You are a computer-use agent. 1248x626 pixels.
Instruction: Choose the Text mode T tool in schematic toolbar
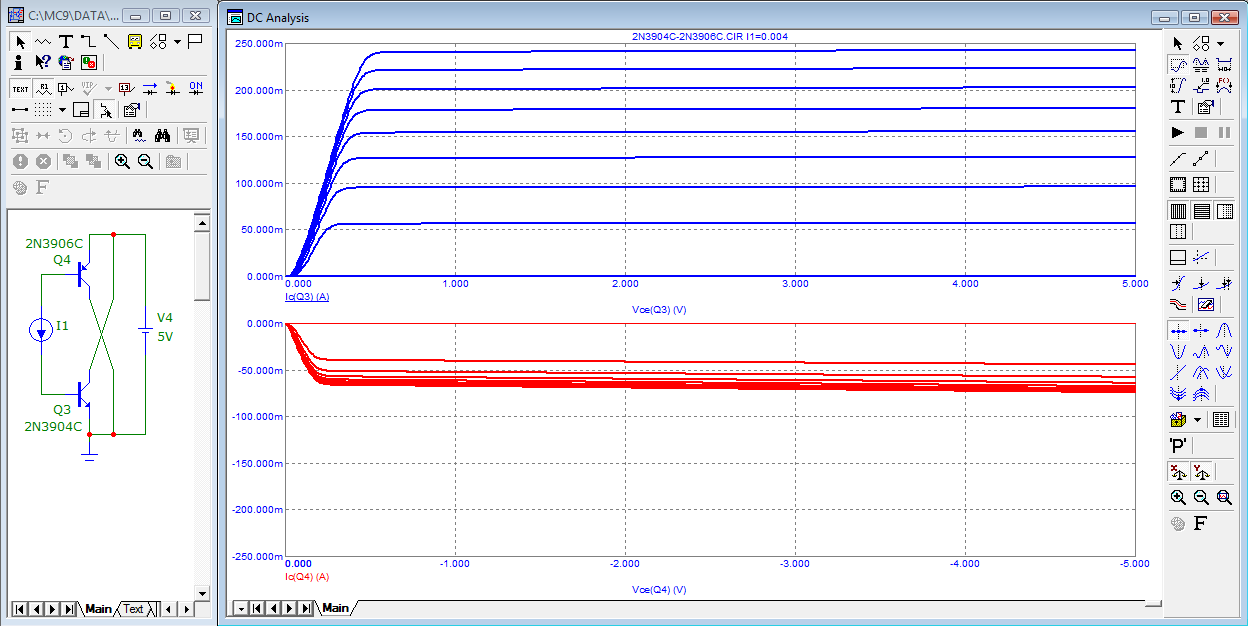click(65, 41)
